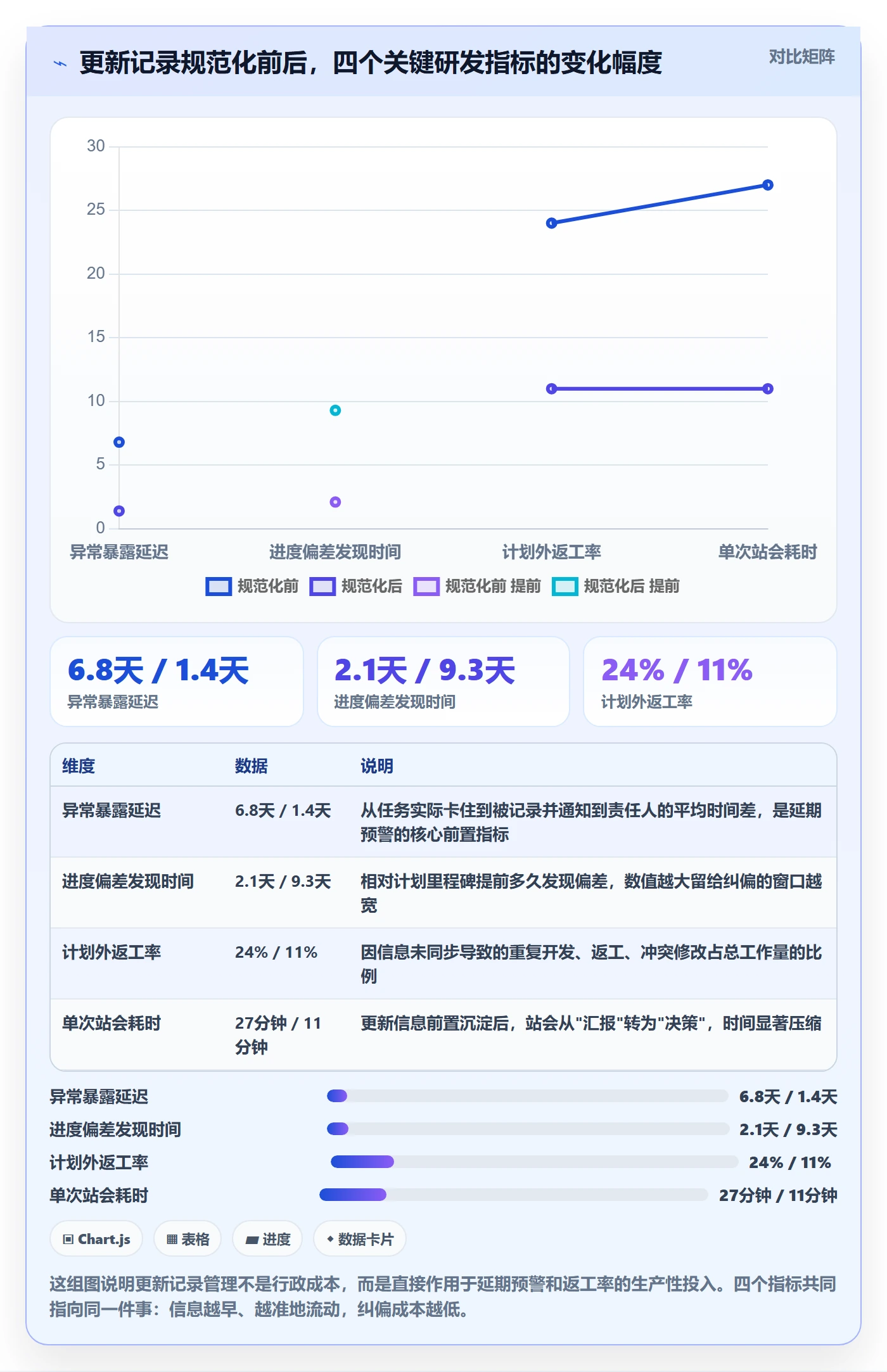Click the 数据 column header

tap(251, 766)
